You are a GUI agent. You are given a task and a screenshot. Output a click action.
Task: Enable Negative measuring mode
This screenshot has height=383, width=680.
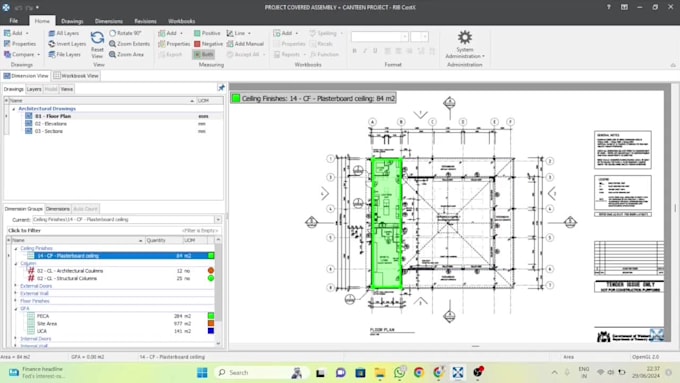pos(208,44)
